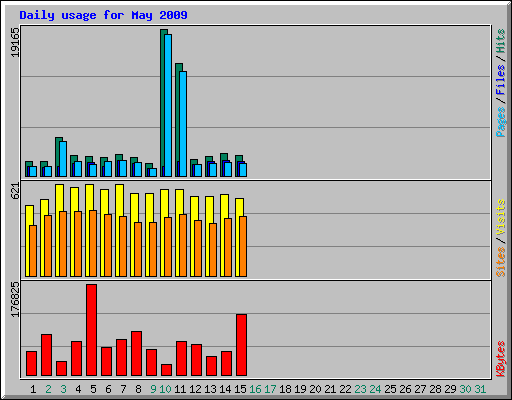Click the day 8 axis label
The height and width of the screenshot is (400, 512).
[138, 389]
